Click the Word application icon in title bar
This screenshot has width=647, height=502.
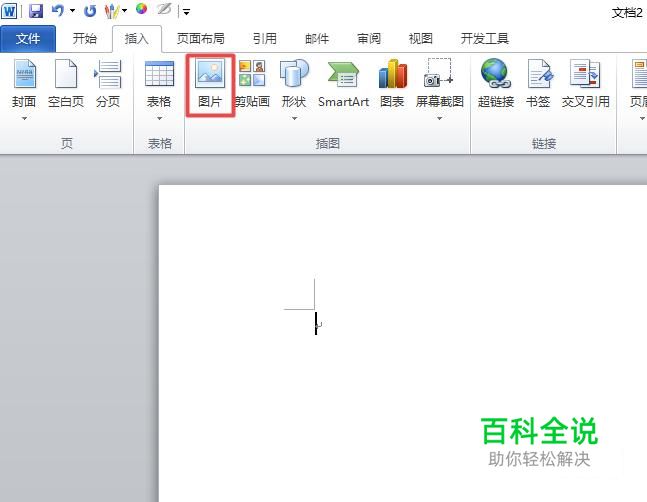click(x=9, y=11)
